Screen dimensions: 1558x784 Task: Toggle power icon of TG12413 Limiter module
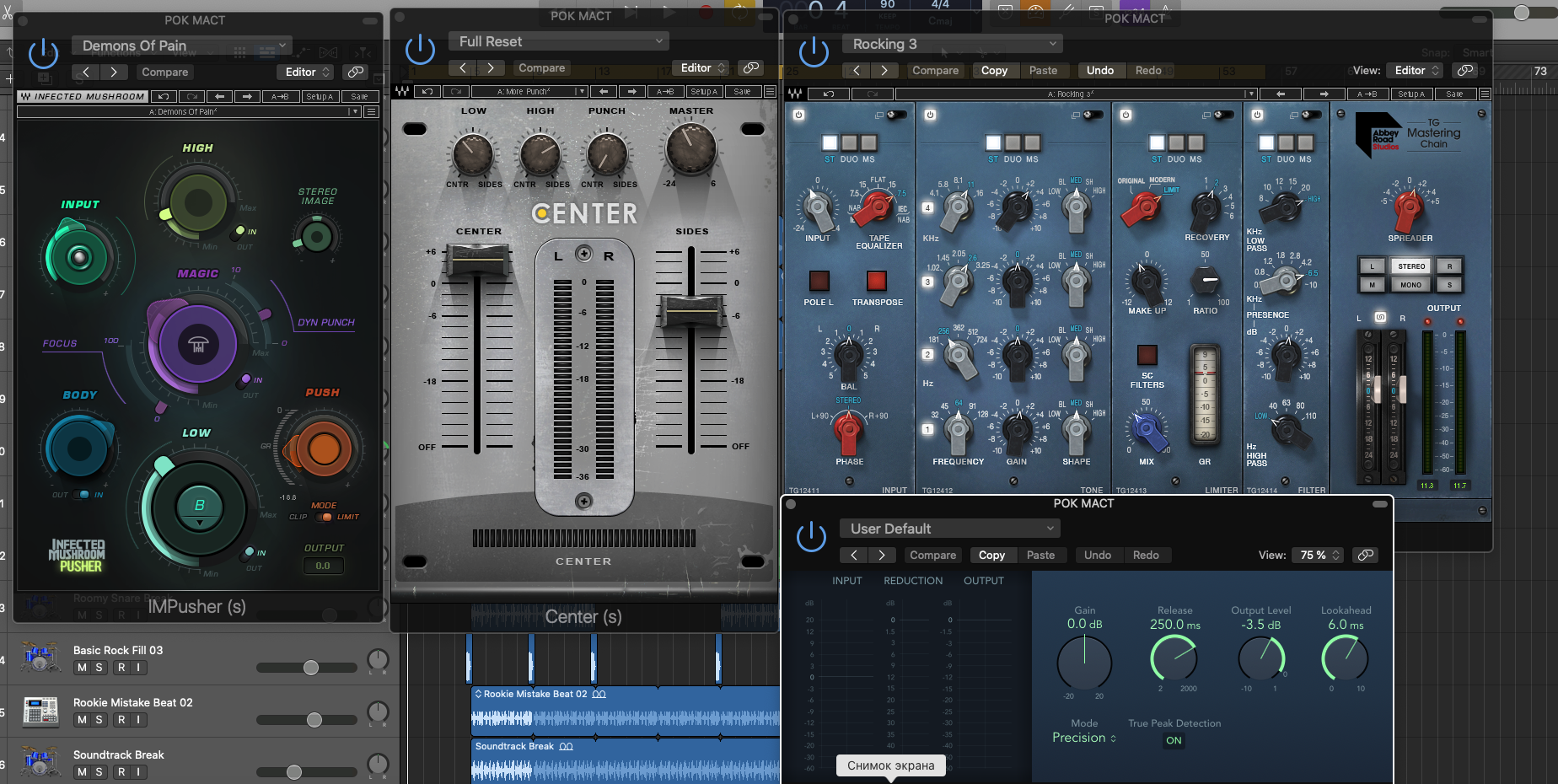coord(1126,115)
